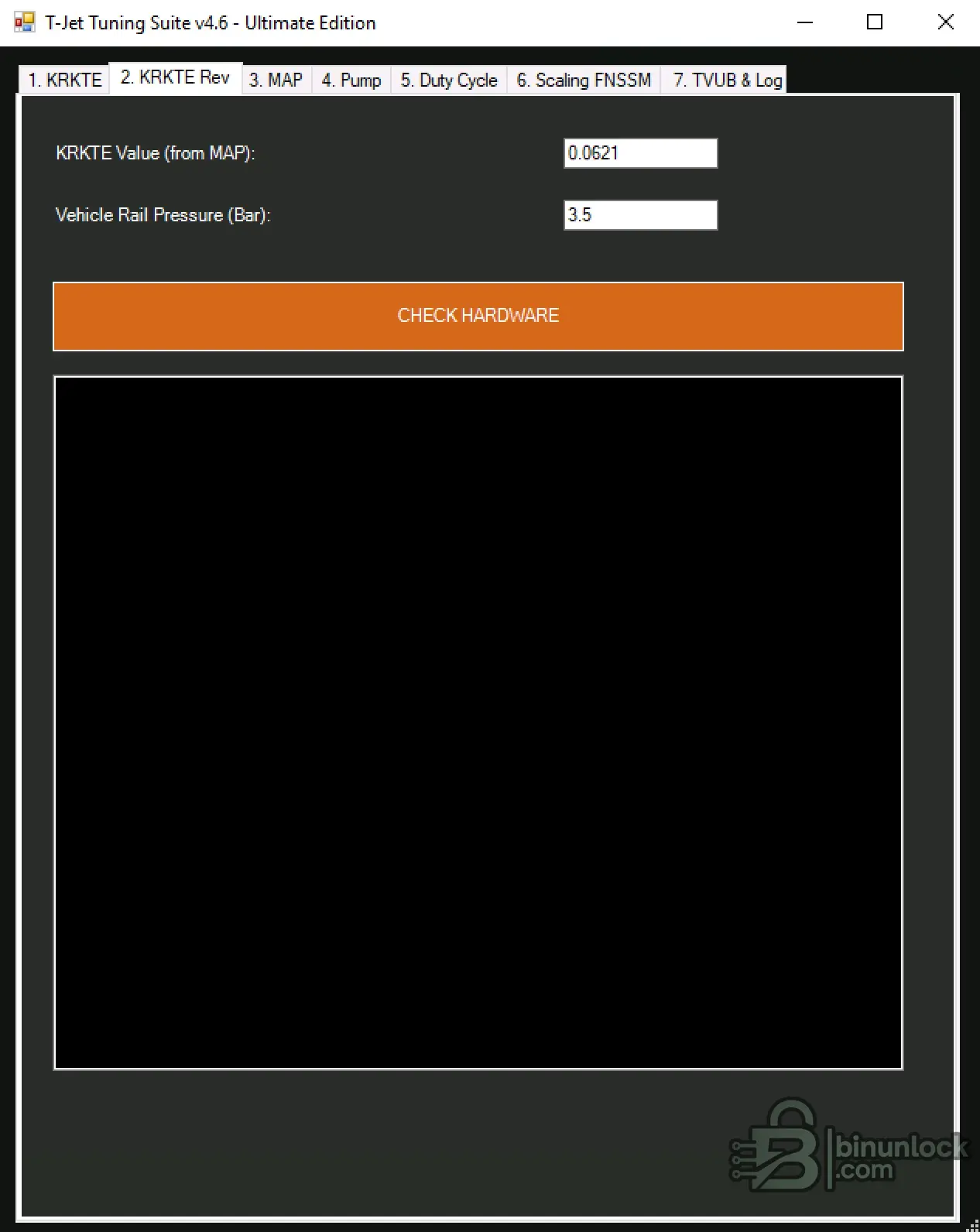Select the 2. KRKTE Rev tab
This screenshot has width=980, height=1232.
coord(175,78)
